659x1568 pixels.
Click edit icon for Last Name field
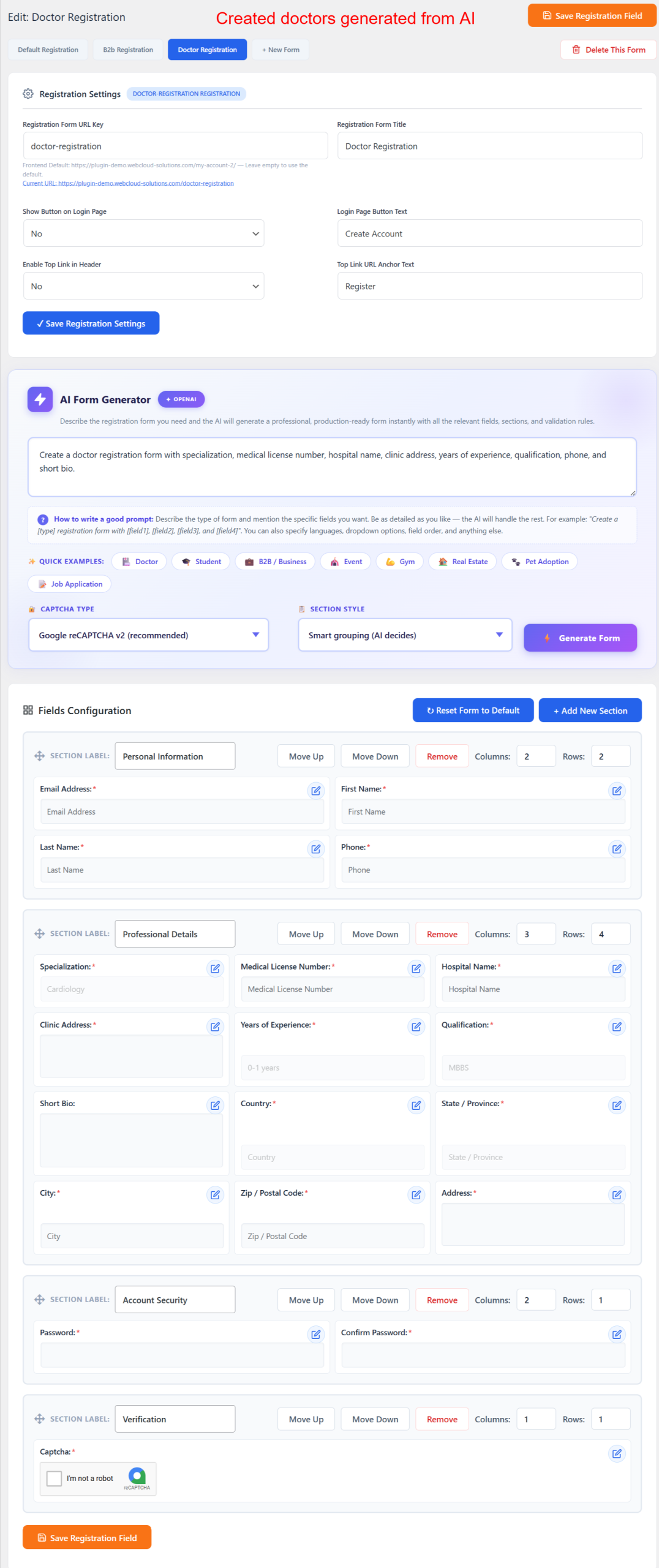pos(315,849)
